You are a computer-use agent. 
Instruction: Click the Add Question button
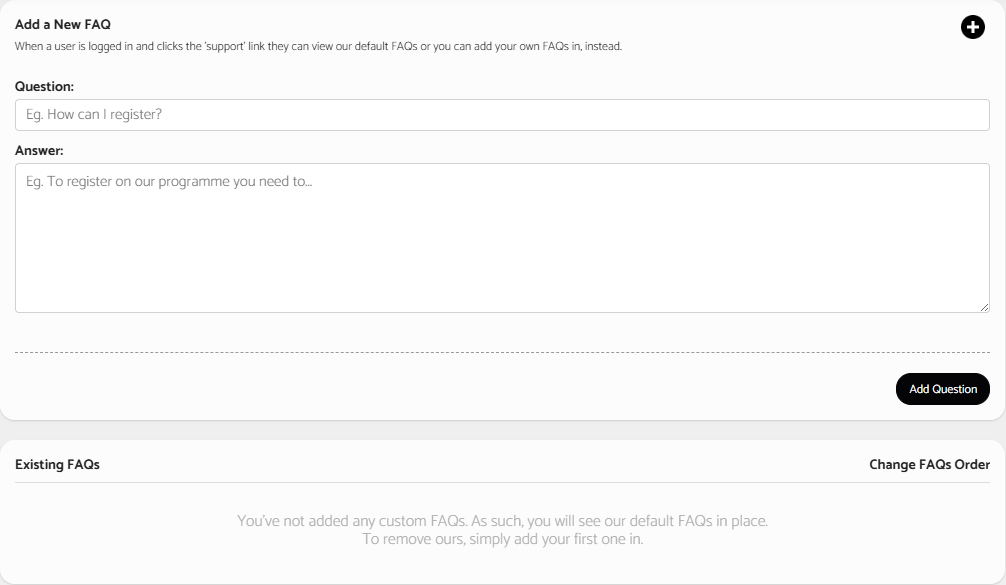coord(942,389)
